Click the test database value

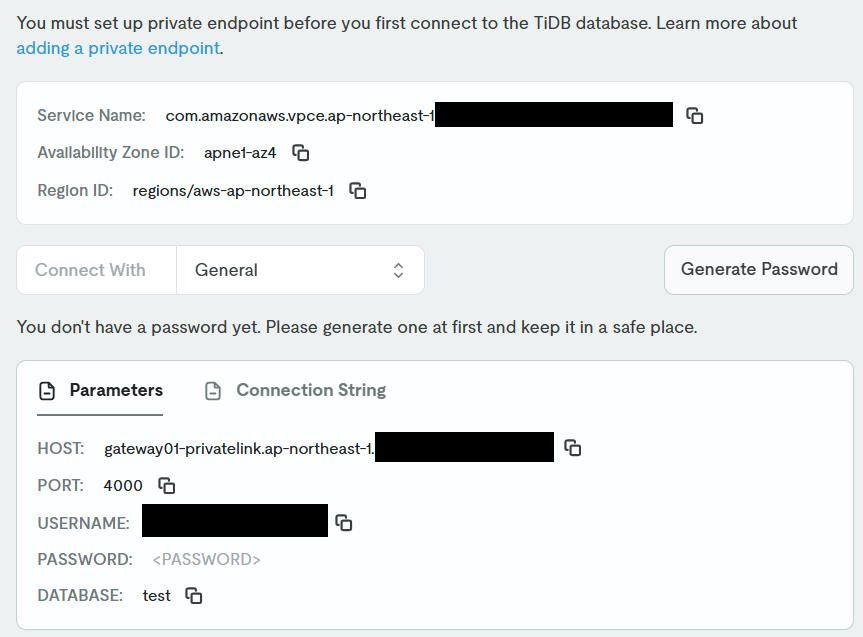157,595
